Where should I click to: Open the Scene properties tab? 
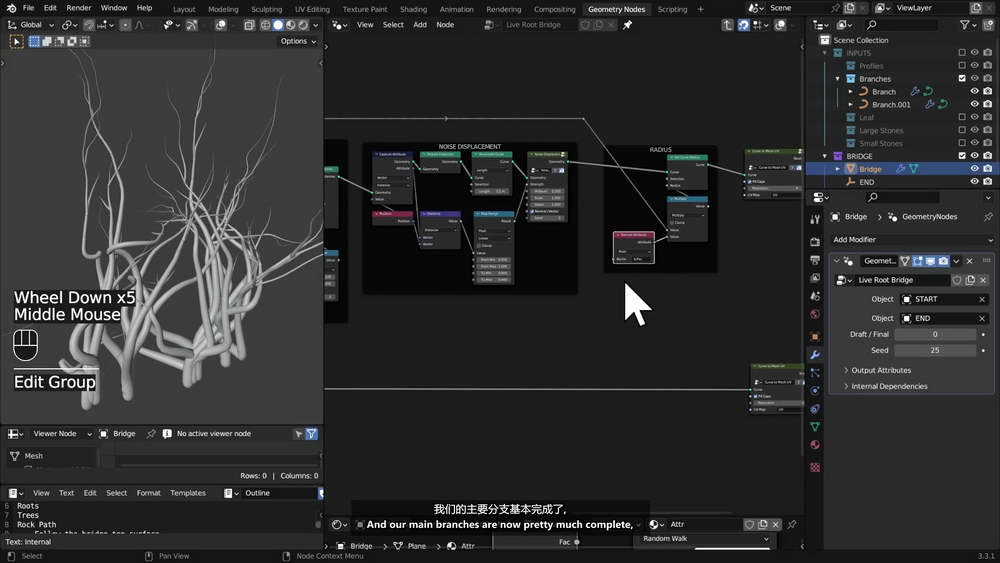coord(814,296)
